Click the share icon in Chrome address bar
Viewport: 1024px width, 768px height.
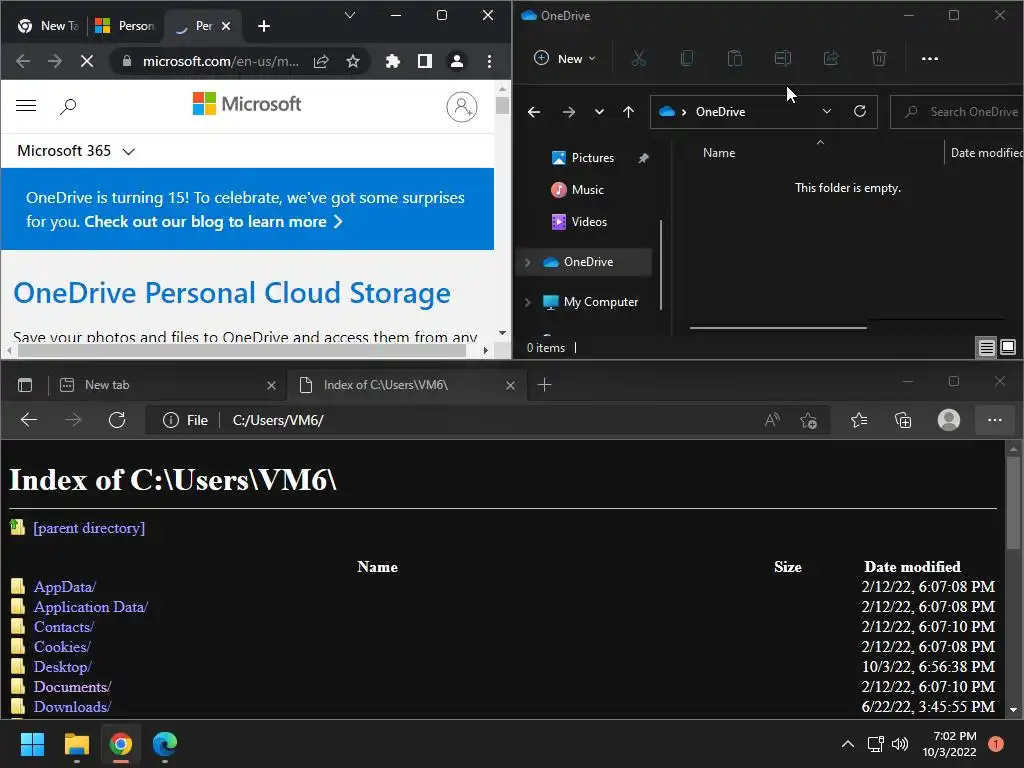click(321, 61)
